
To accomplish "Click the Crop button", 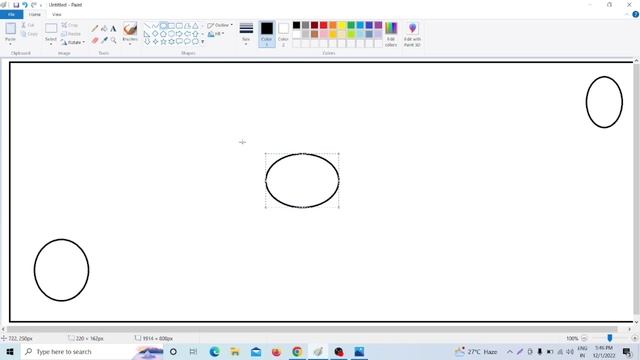I will (x=70, y=25).
